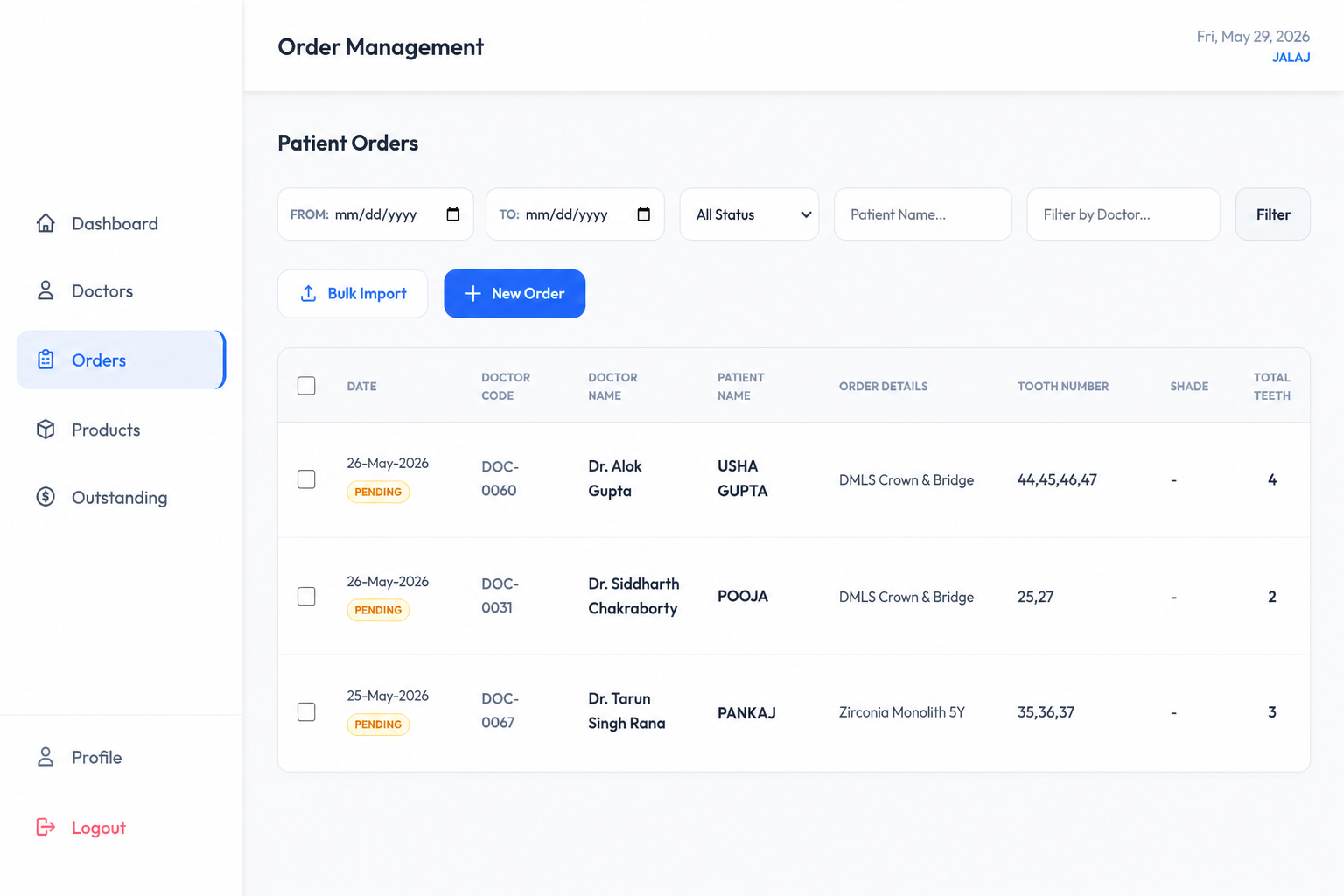Click doctor code DOC-0060

click(500, 479)
